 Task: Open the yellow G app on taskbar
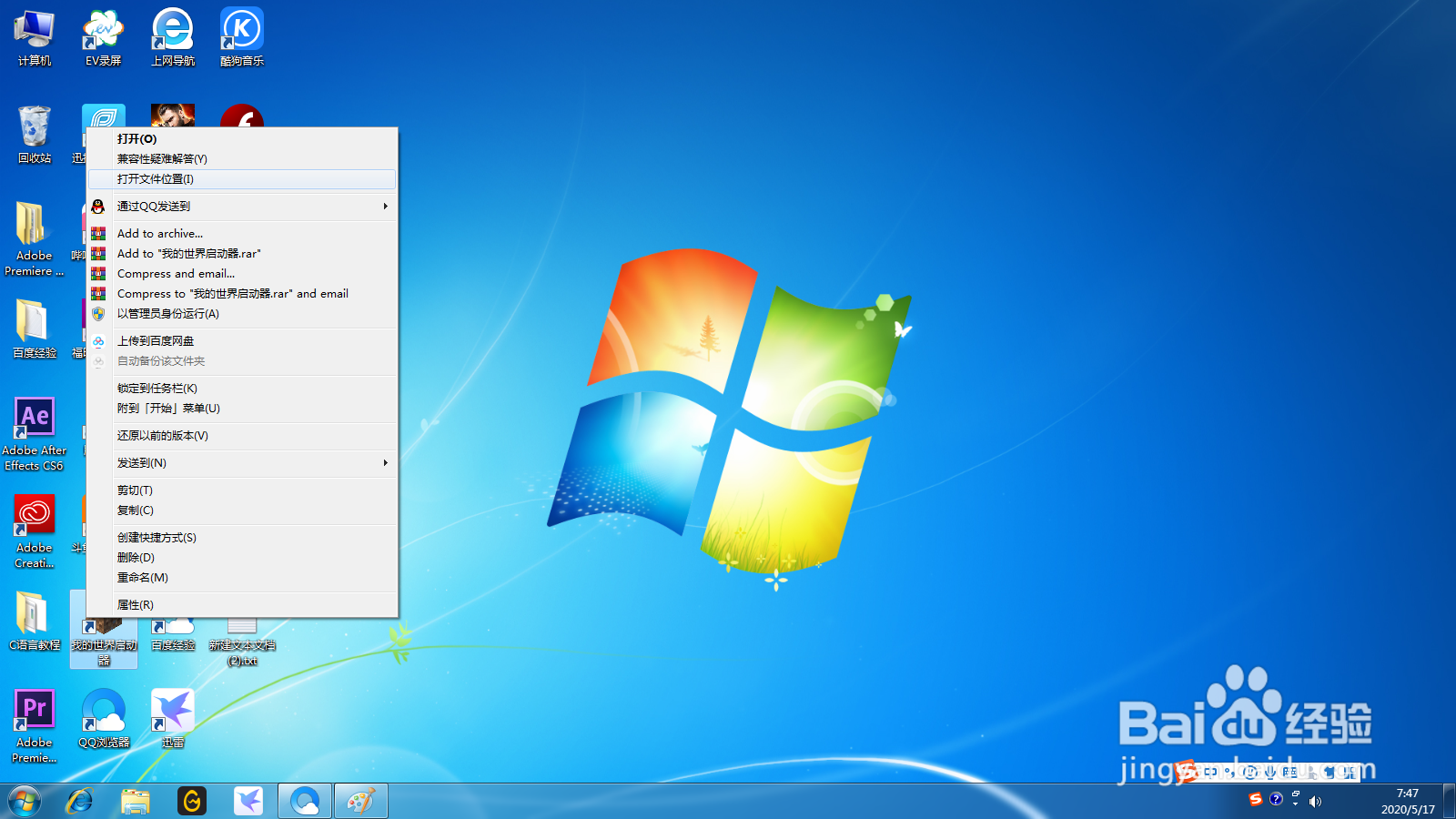click(192, 801)
